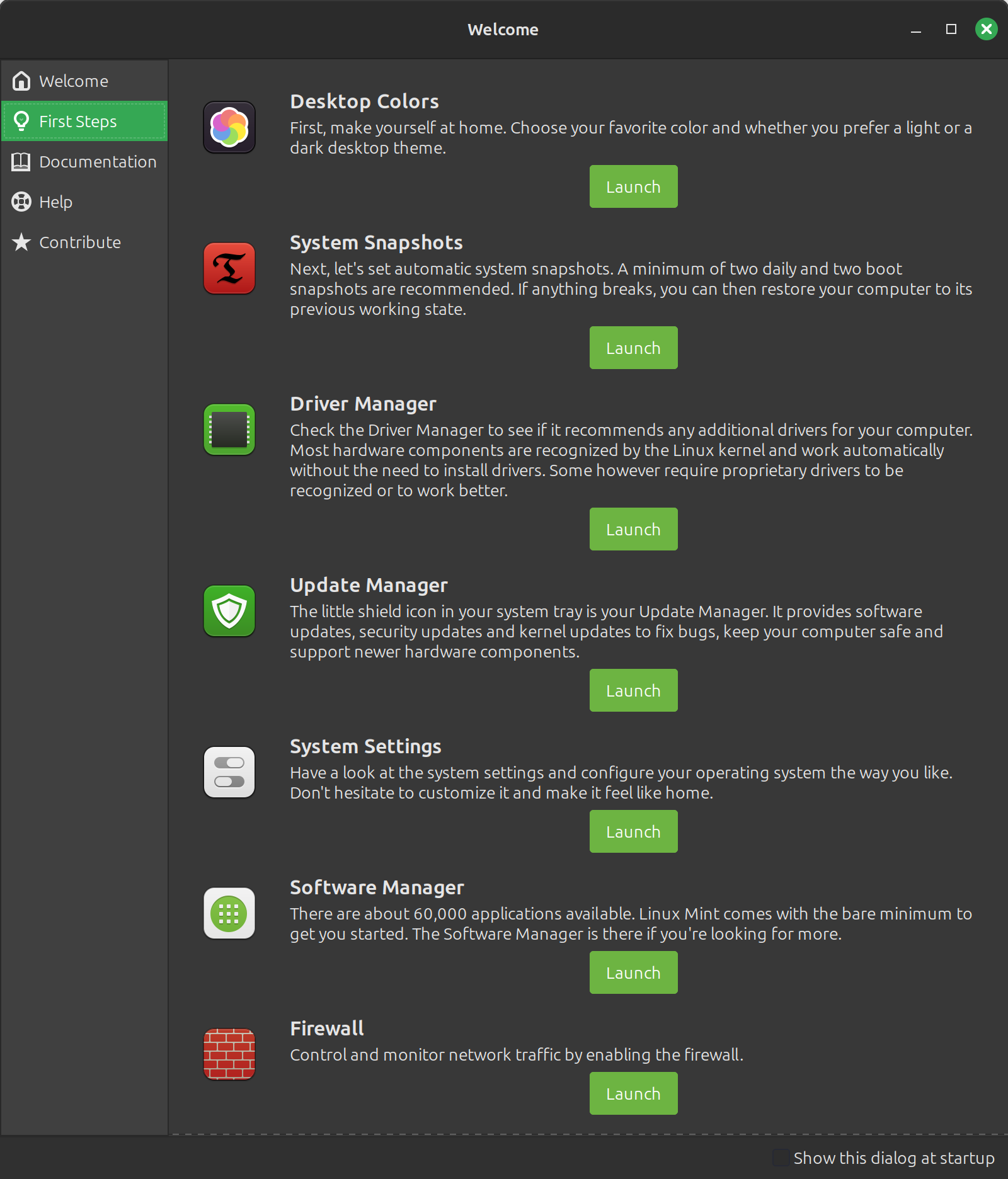Click the Desktop Colors flower icon

229,127
